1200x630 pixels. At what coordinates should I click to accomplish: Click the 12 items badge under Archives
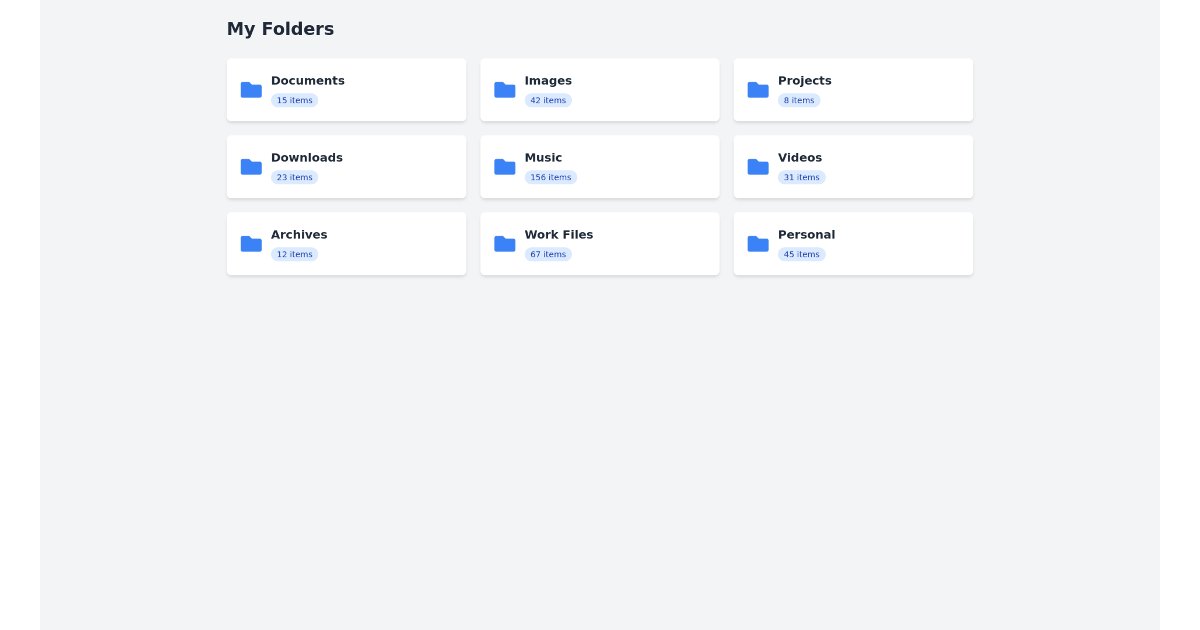tap(294, 254)
